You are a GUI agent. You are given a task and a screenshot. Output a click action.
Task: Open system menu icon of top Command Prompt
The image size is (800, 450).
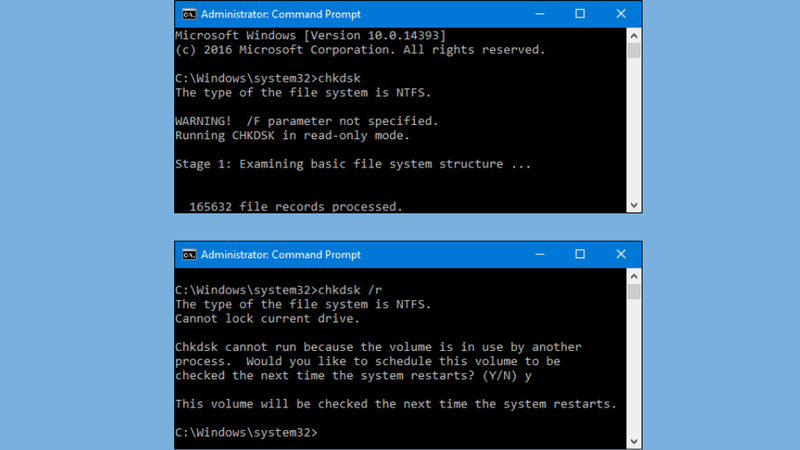pos(189,14)
